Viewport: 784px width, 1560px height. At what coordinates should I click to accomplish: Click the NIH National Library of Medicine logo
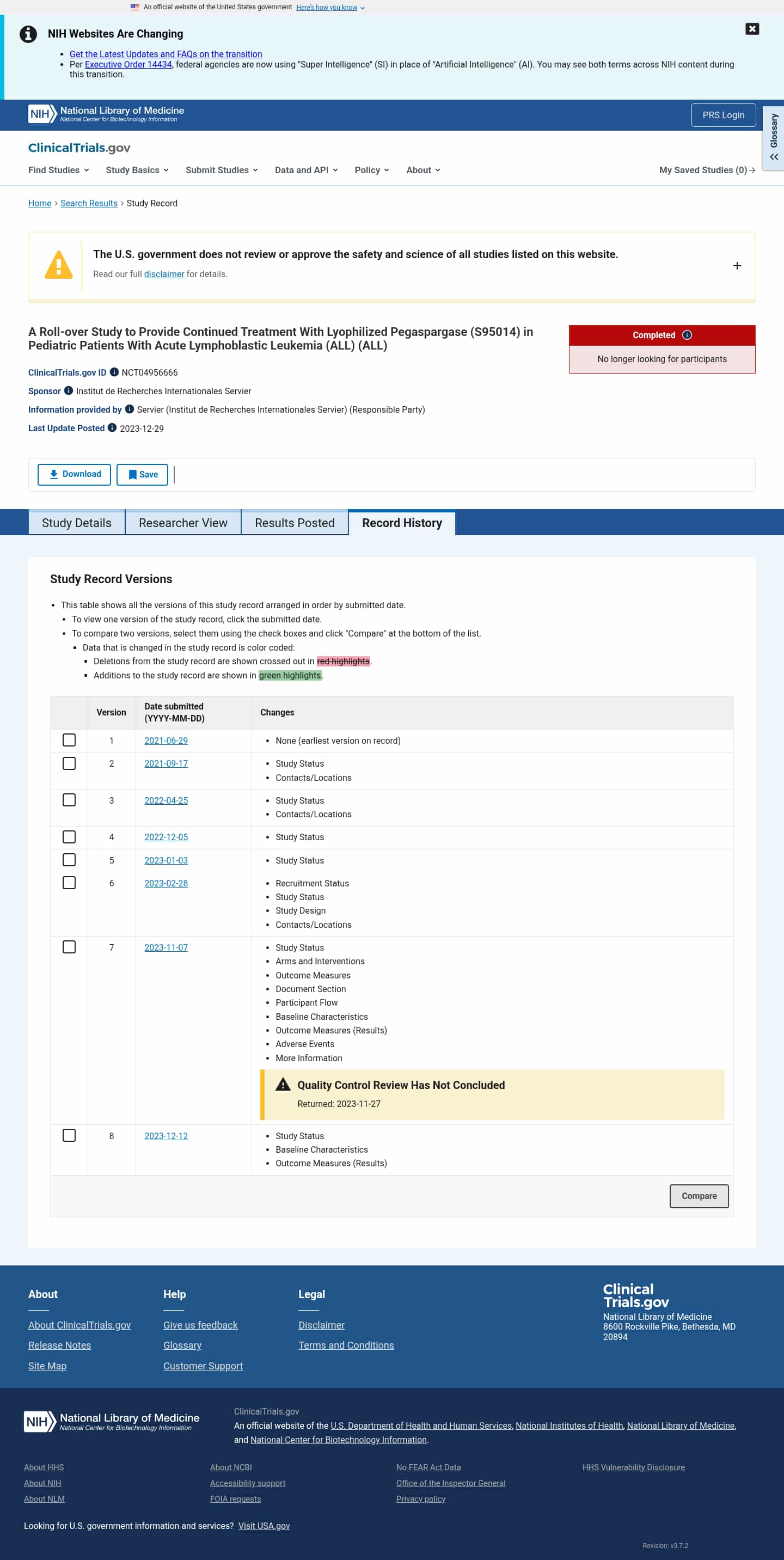click(x=107, y=114)
